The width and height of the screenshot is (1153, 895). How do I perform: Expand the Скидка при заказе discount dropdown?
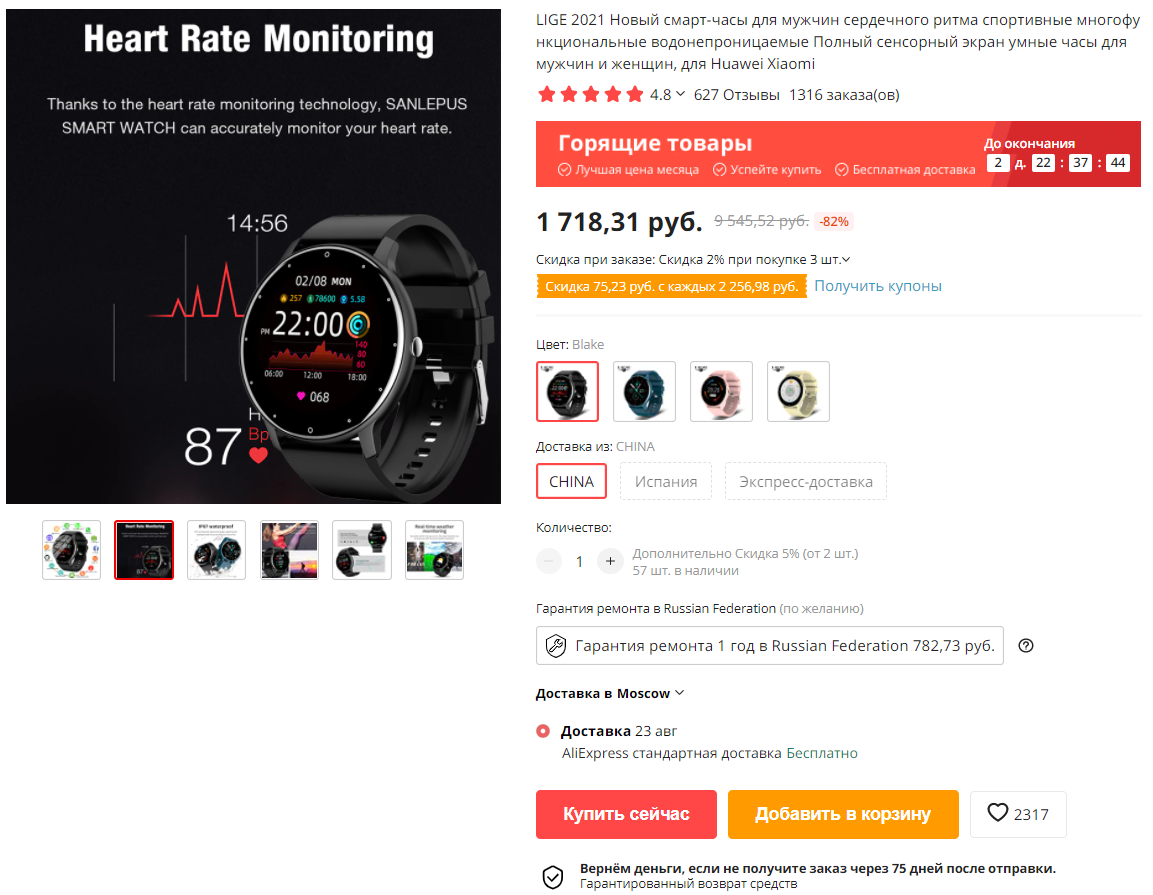[846, 260]
